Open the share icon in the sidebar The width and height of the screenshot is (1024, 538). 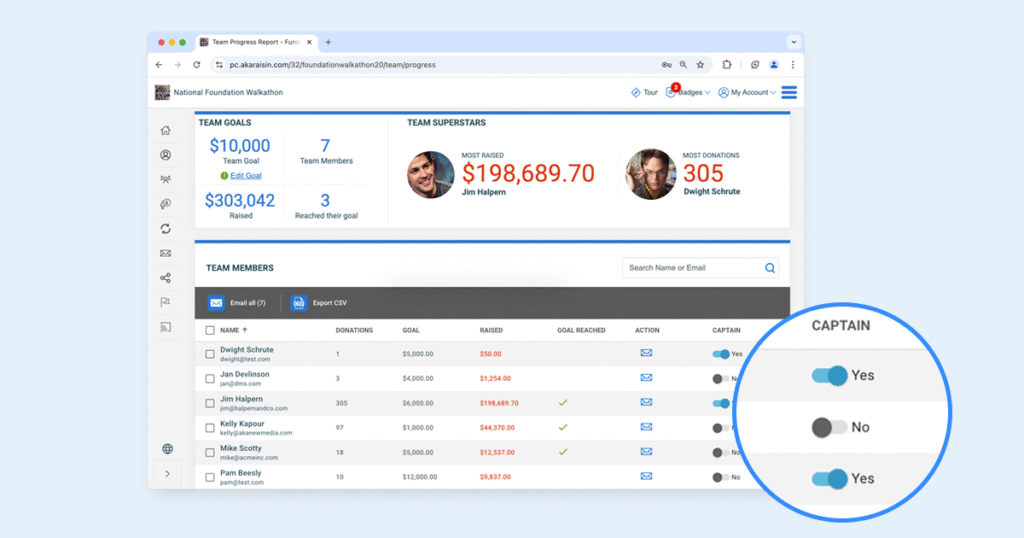point(165,278)
